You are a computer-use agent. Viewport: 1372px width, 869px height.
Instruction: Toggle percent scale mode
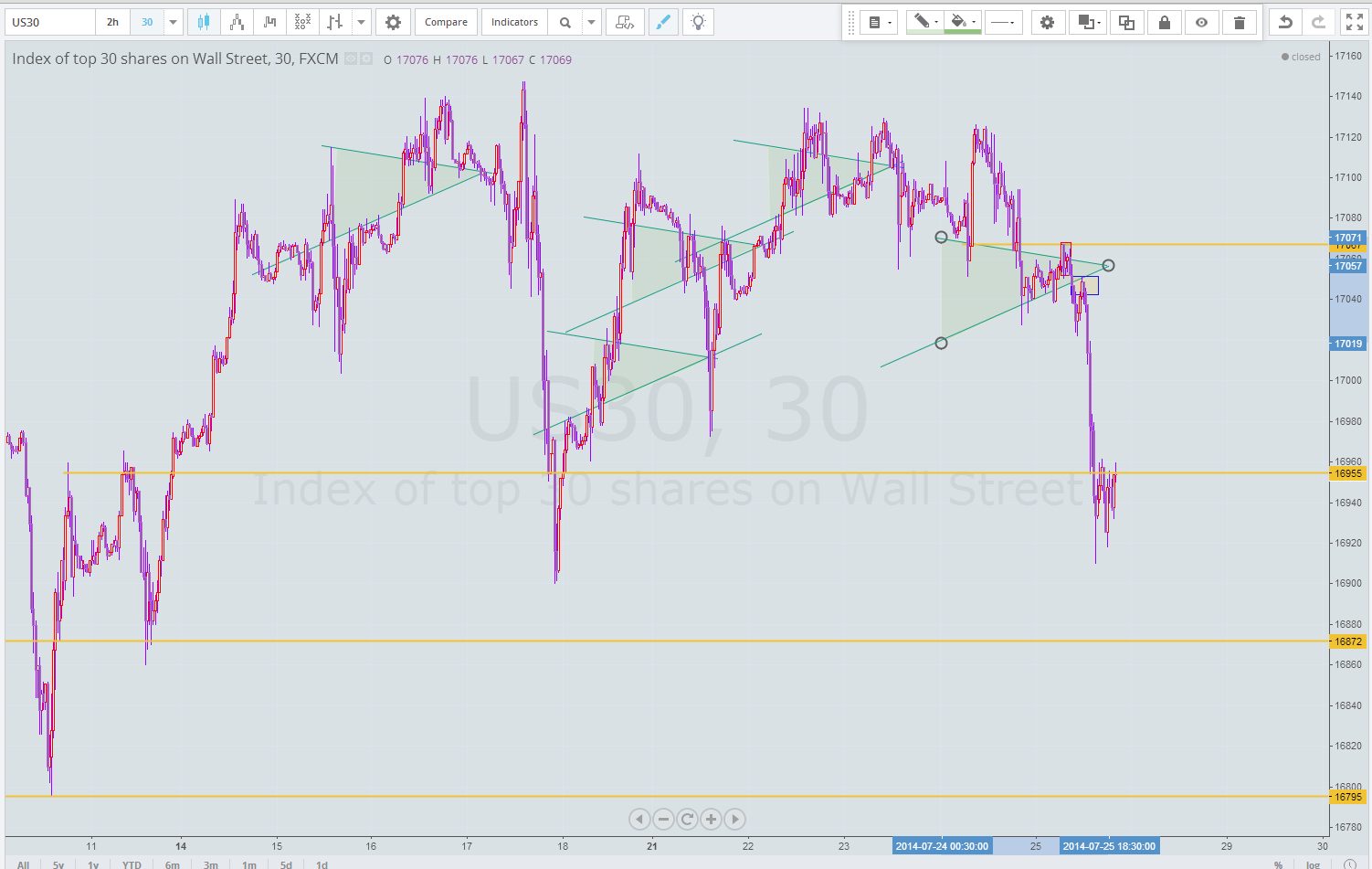(1278, 864)
